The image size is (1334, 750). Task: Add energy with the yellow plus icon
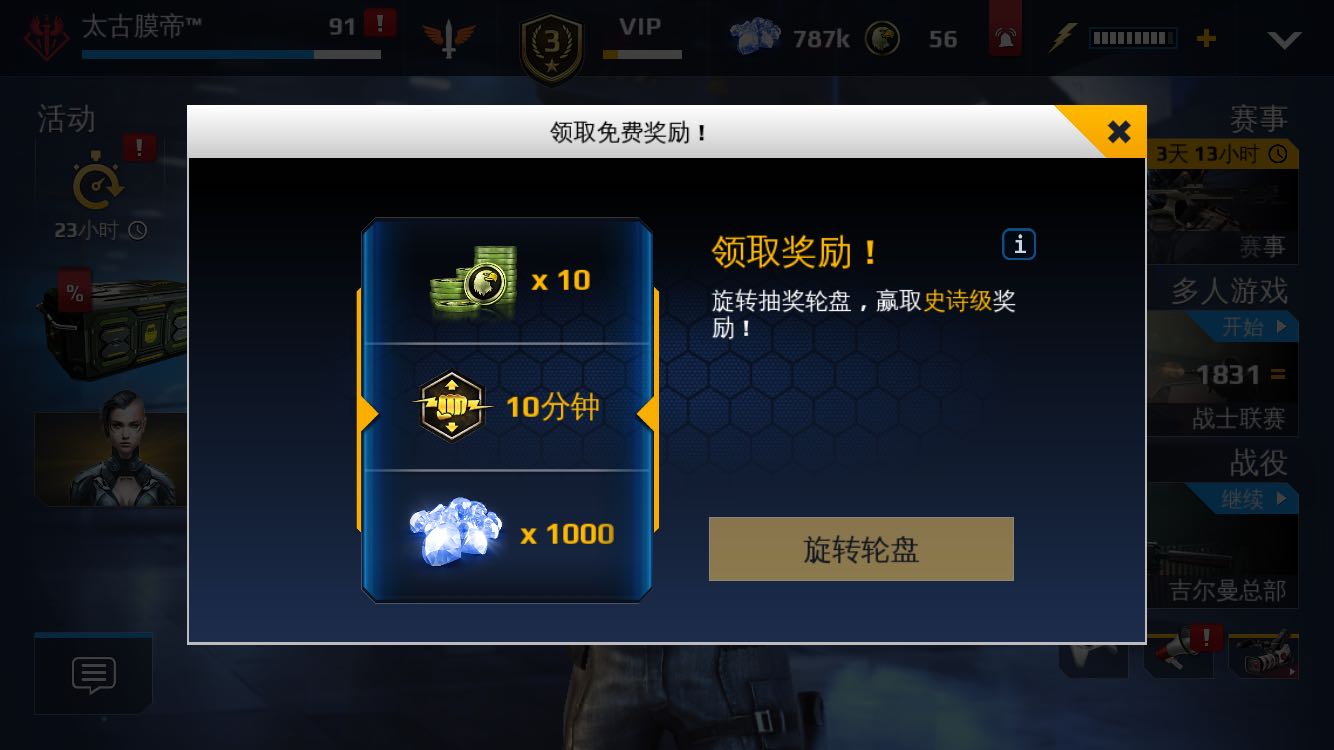click(1207, 38)
